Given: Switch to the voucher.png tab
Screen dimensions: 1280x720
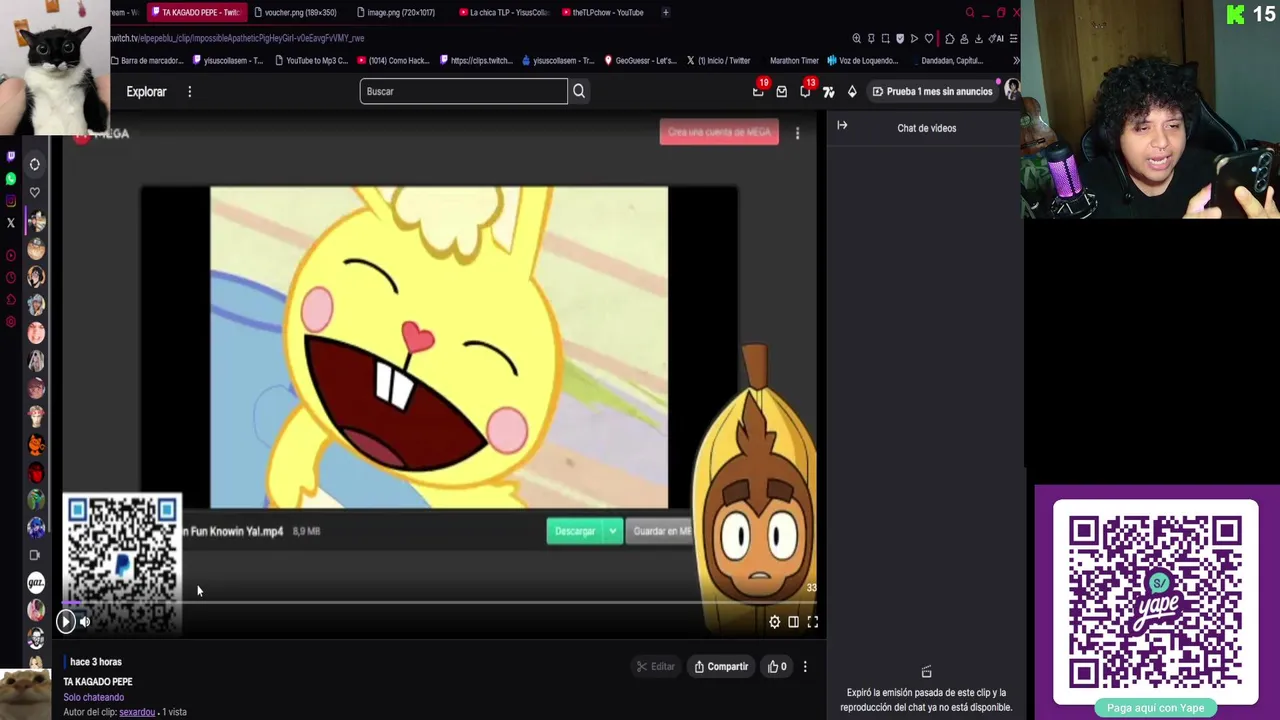Looking at the screenshot, I should [x=296, y=12].
